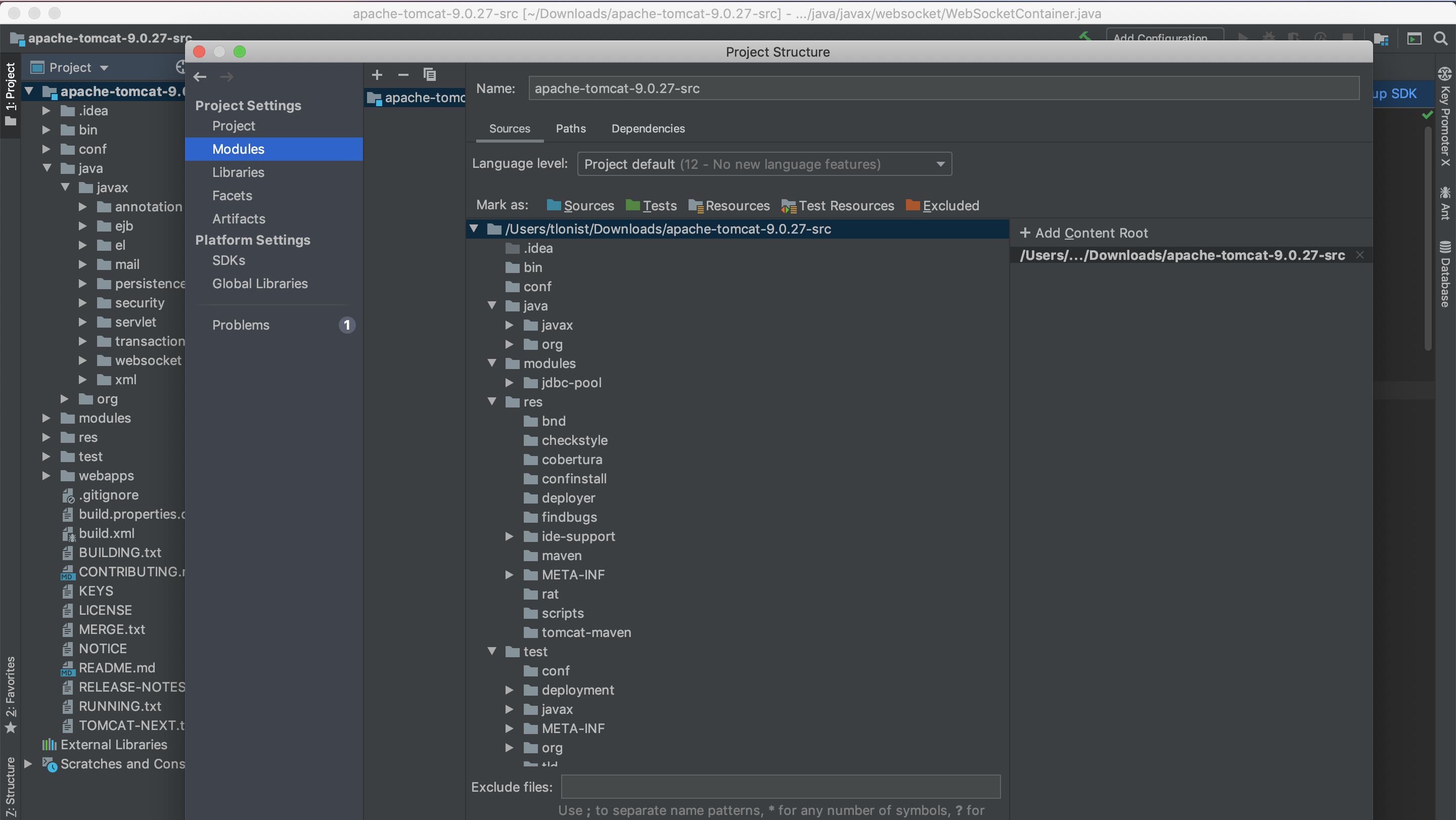Go back in Project Structure navigation
Viewport: 1456px width, 820px height.
(200, 77)
